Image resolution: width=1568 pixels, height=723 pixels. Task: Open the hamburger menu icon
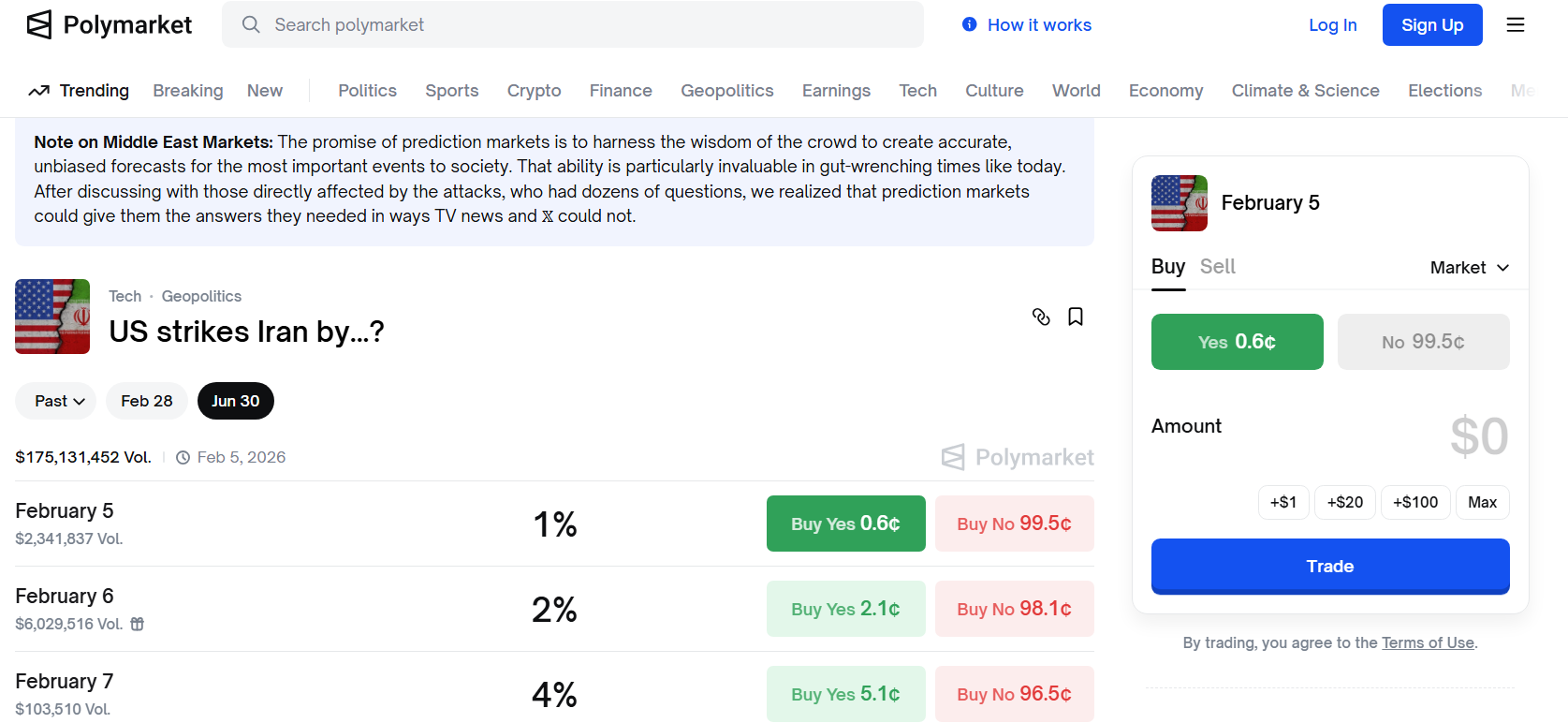pos(1515,25)
